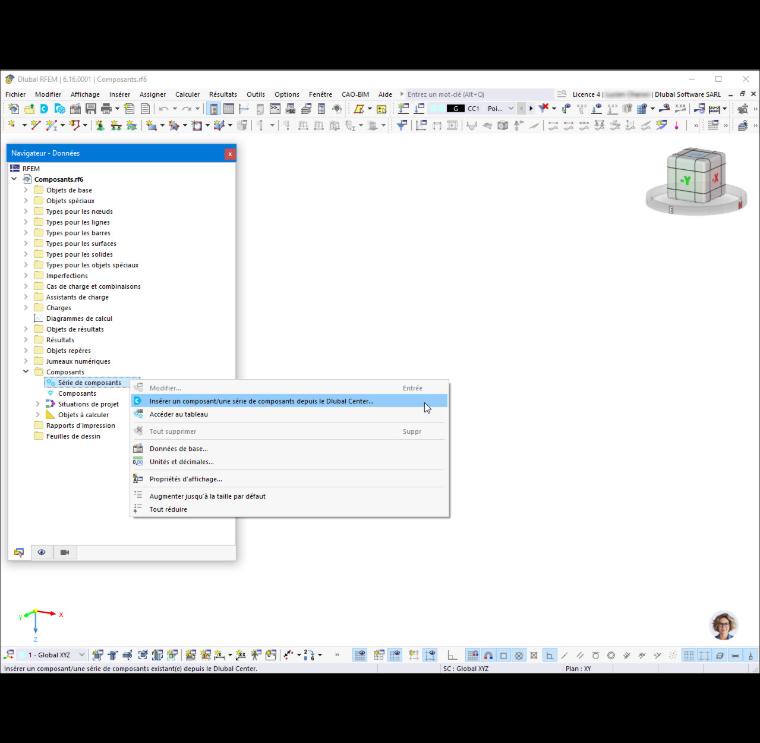This screenshot has width=760, height=743.
Task: Select Jumeaux numériques in the tree
Action: tap(78, 361)
